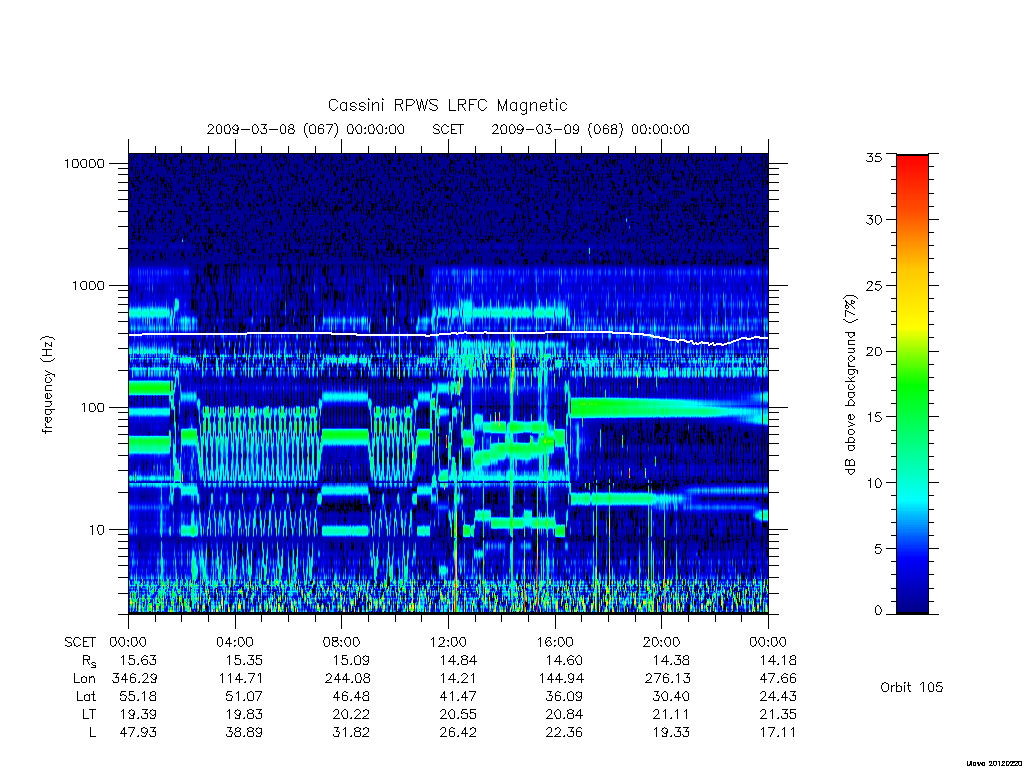The image size is (1024, 768).
Task: Click the plot title 'Cassini RPWS LRFC Magnetic'
Action: (447, 105)
